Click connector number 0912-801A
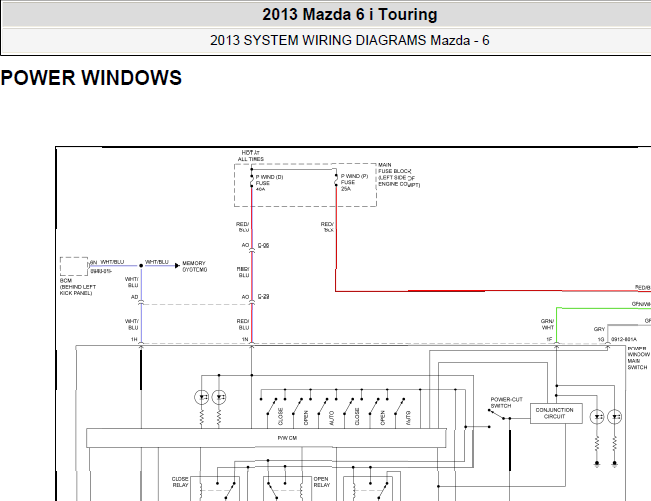 click(x=624, y=339)
